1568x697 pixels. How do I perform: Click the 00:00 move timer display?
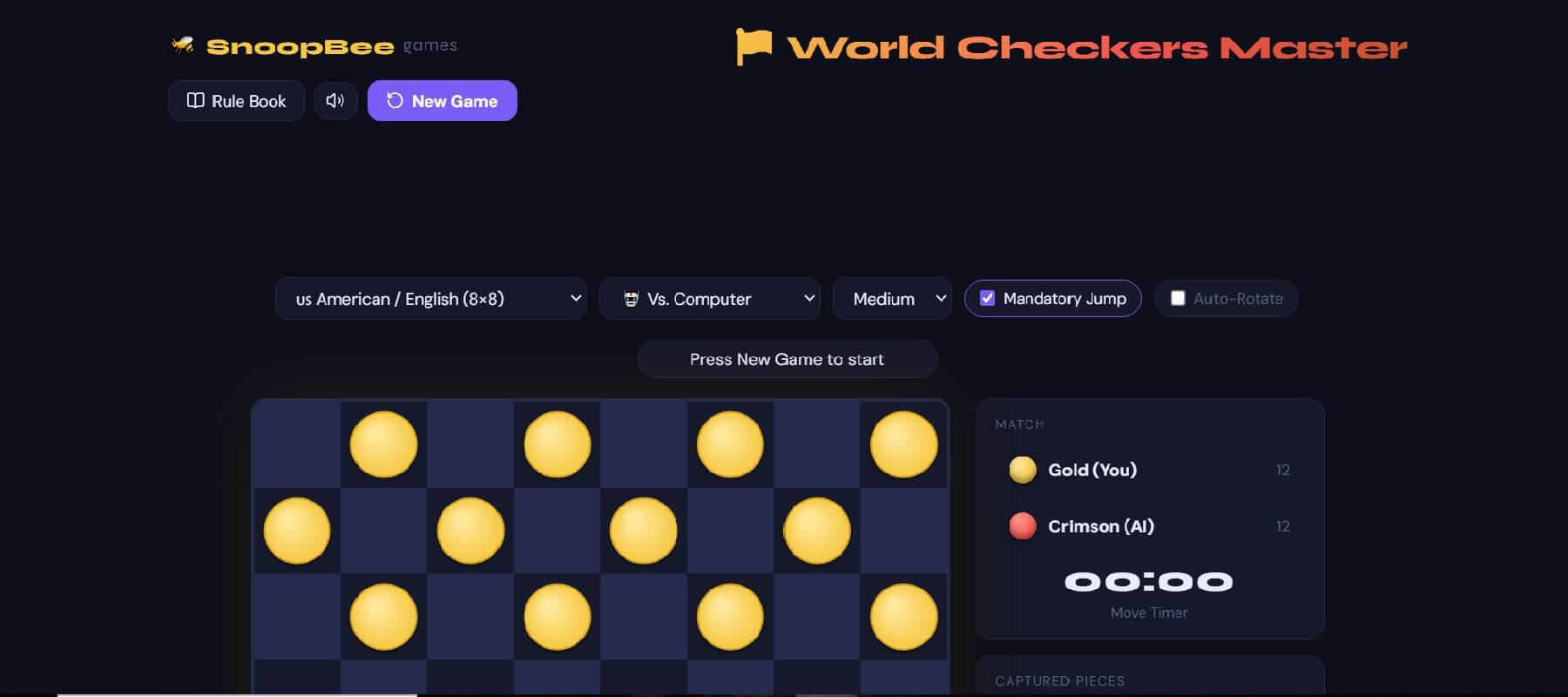coord(1149,581)
